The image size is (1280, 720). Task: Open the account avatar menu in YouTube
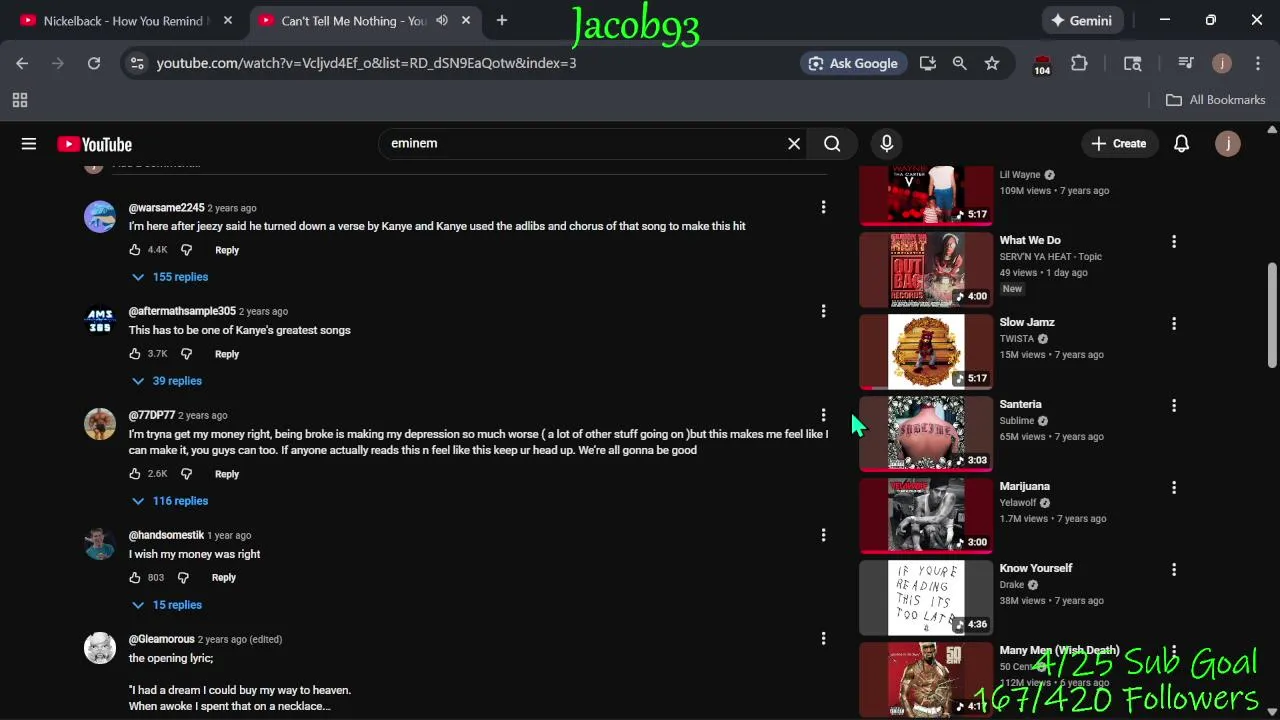(1227, 144)
